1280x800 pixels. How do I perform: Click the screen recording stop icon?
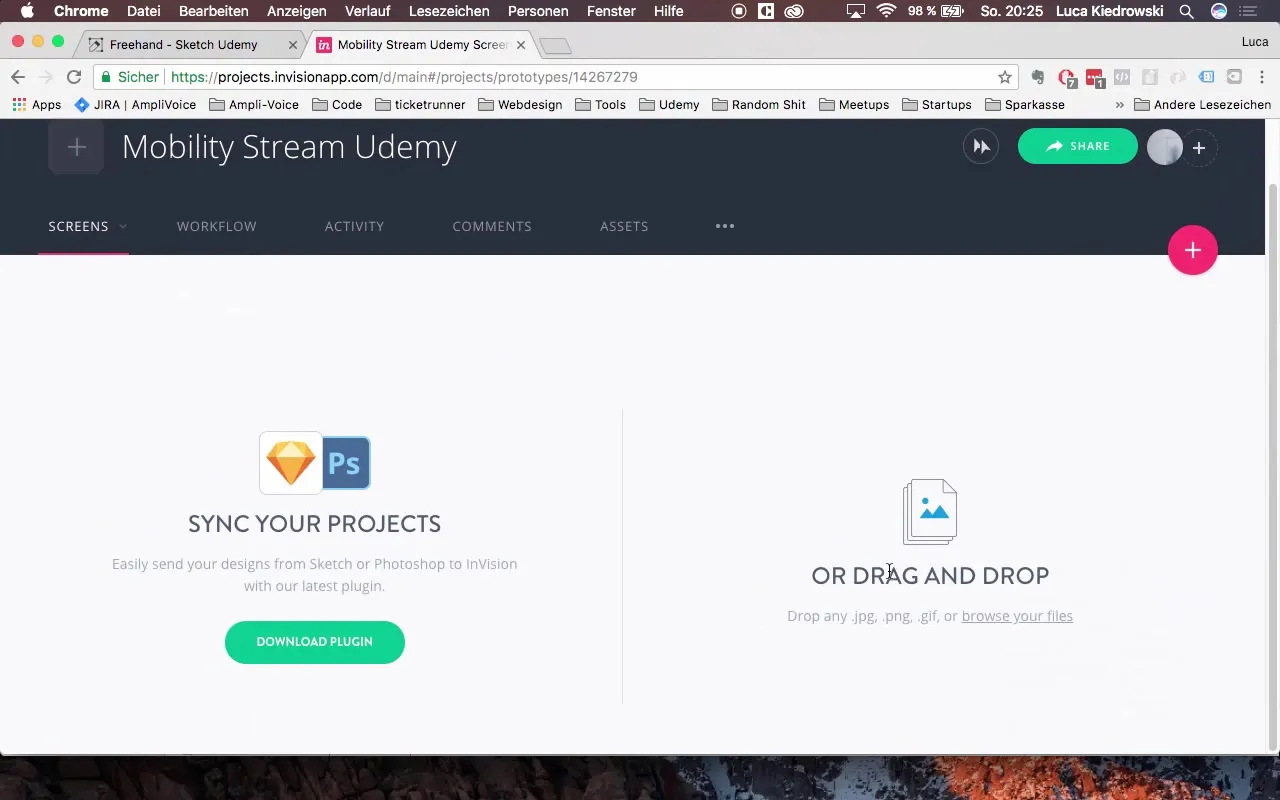pos(739,11)
